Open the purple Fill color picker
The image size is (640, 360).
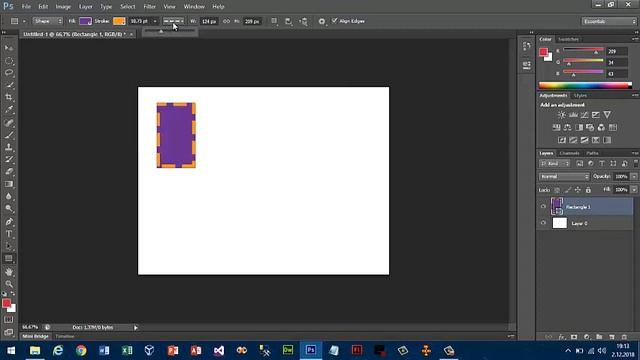coord(85,21)
